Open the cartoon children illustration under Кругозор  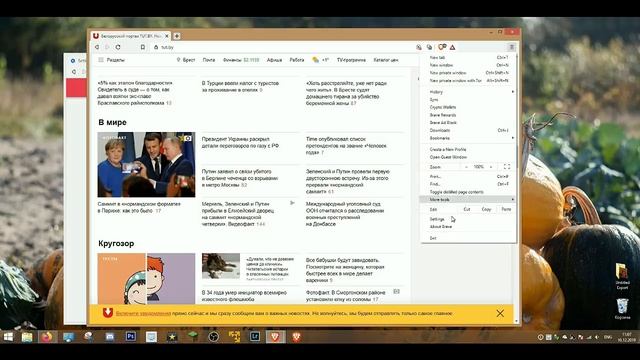click(146, 279)
